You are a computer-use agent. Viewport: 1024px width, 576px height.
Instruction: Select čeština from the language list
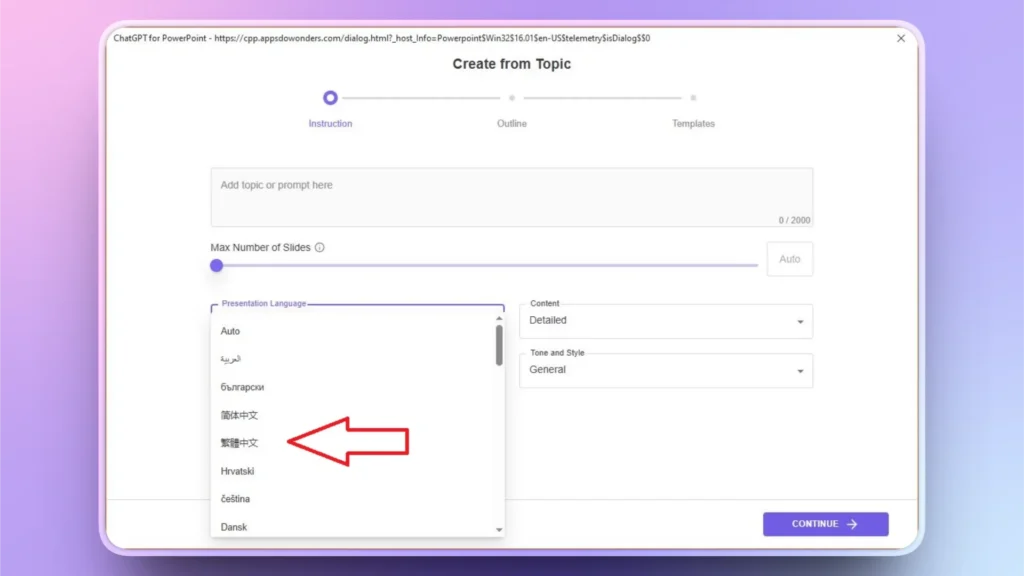236,499
